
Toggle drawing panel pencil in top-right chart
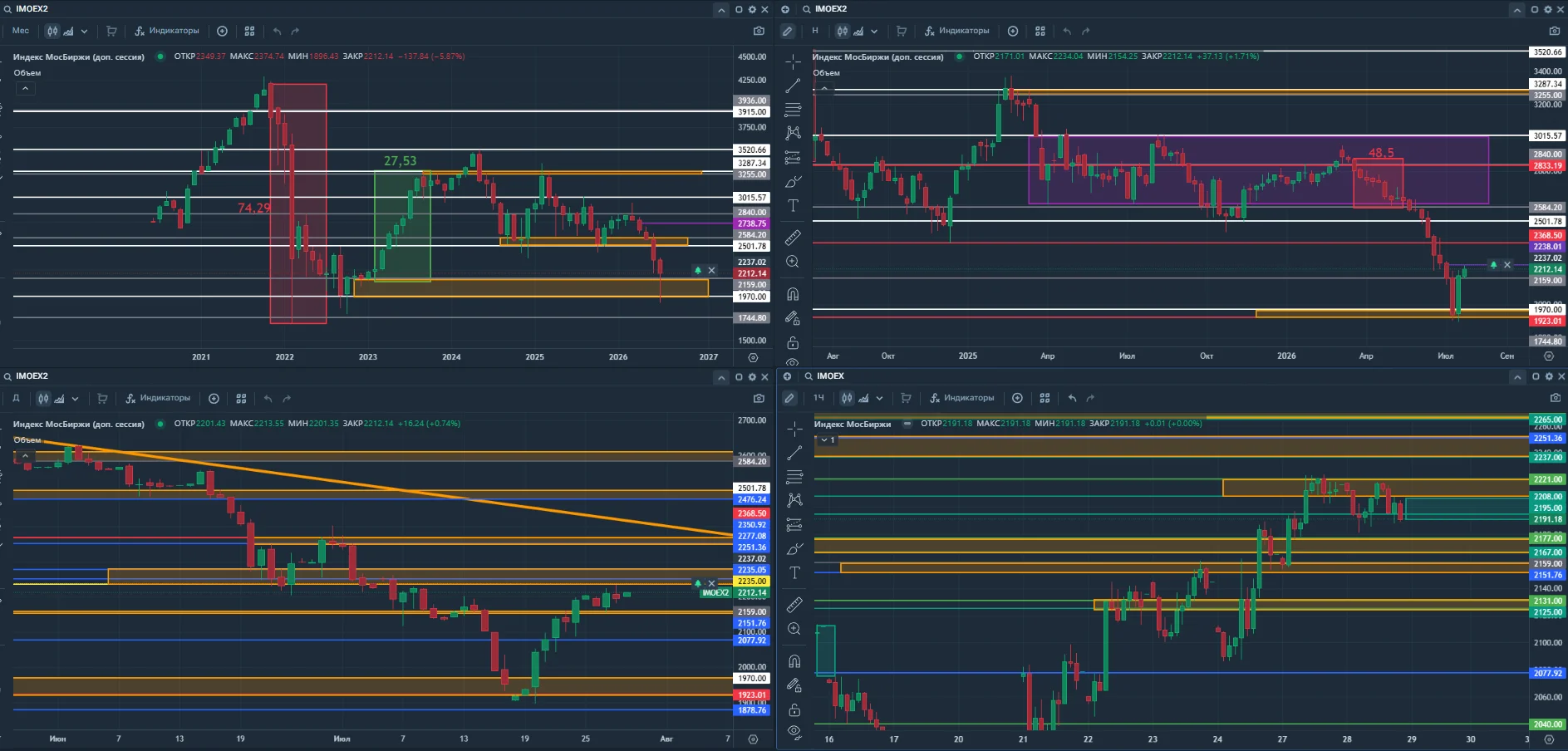pos(787,31)
